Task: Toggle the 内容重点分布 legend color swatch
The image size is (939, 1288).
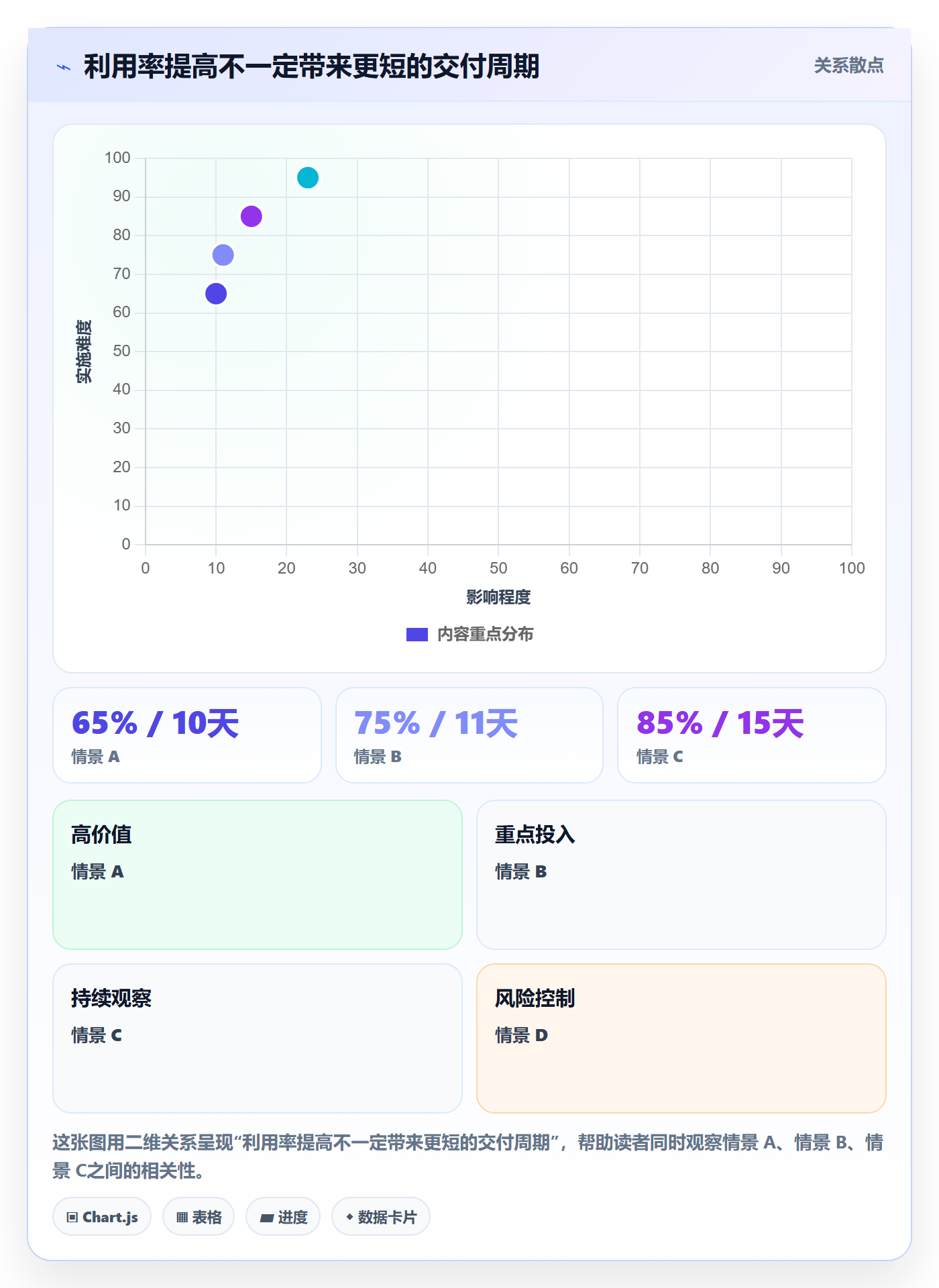Action: point(417,635)
